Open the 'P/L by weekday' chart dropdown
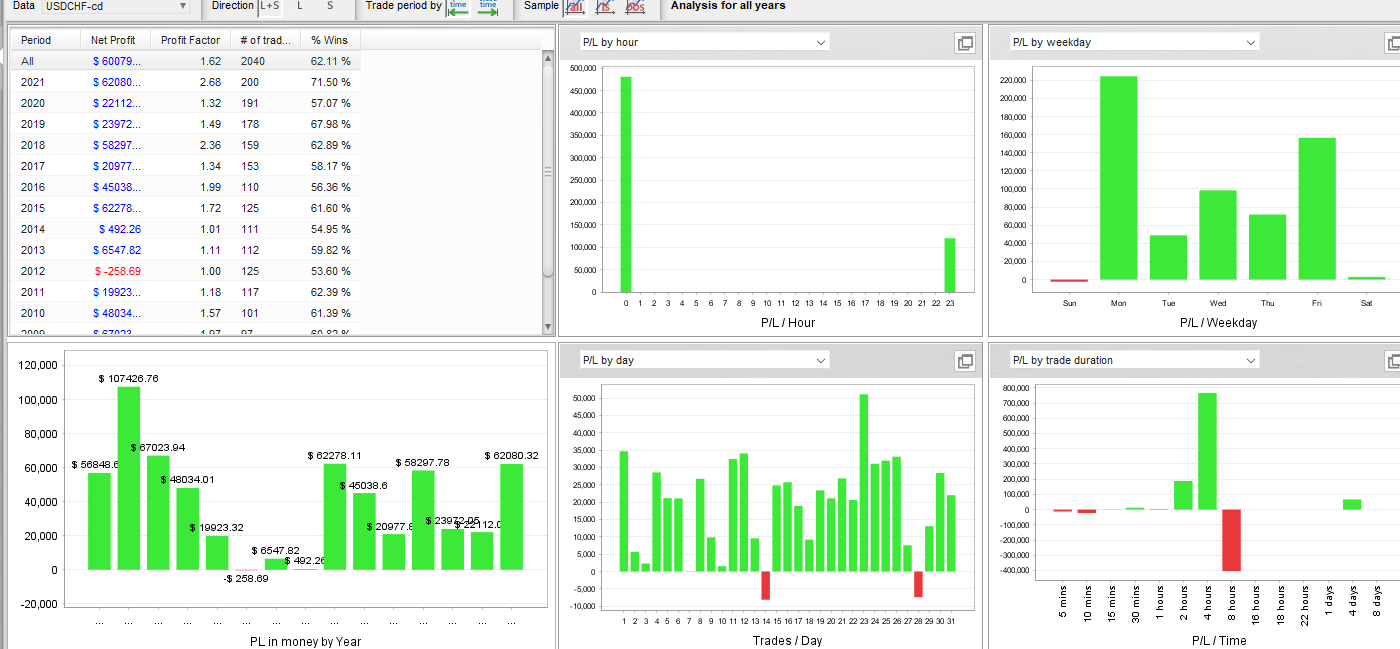The width and height of the screenshot is (1400, 649). click(1134, 42)
